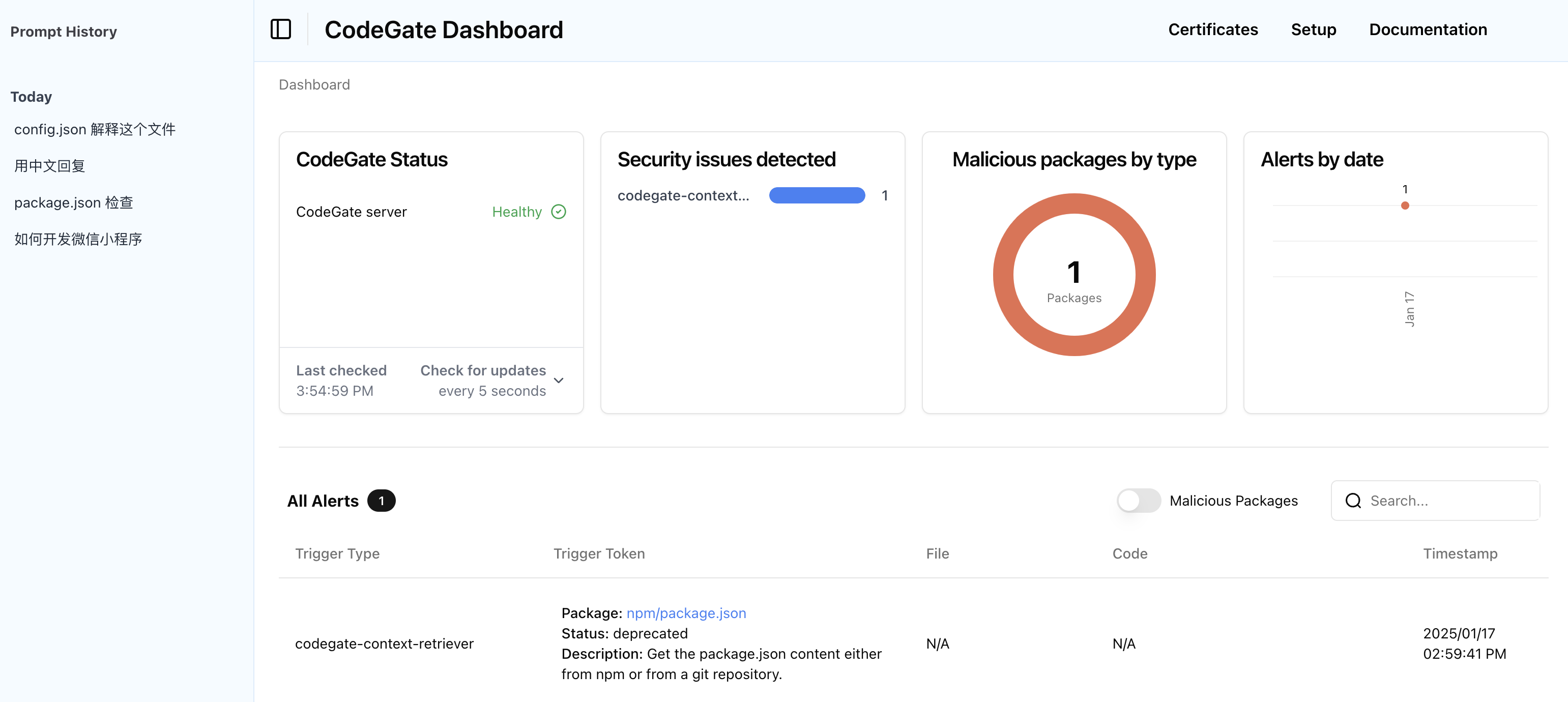Open 如何开发微信小程序 history entry
The width and height of the screenshot is (1568, 702).
78,239
